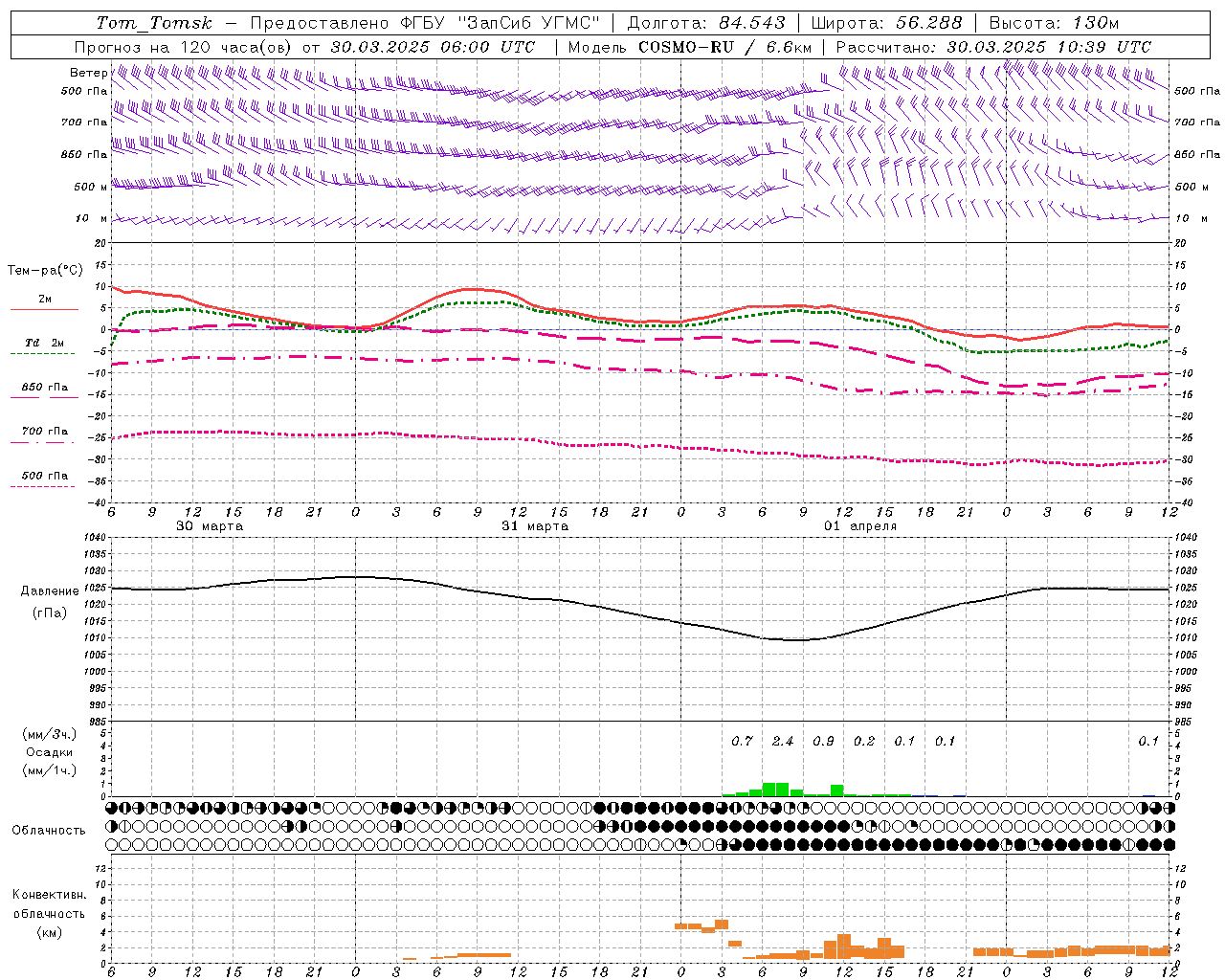Click the '(мм/1ч.)' precipitation unit label
The height and width of the screenshot is (980, 1225).
pyautogui.click(x=49, y=770)
